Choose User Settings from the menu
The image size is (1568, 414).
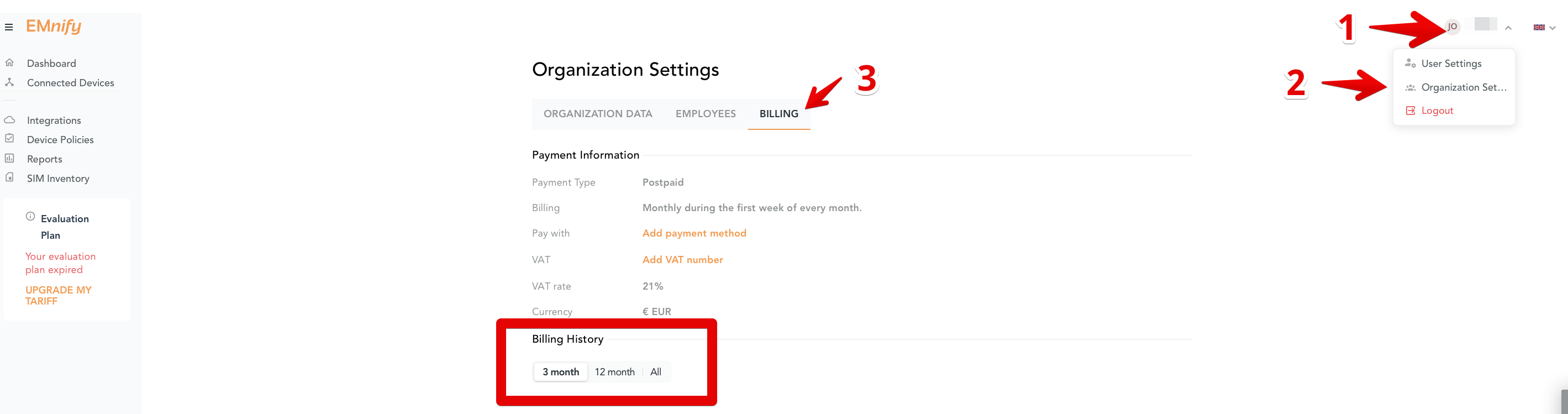coord(1451,64)
